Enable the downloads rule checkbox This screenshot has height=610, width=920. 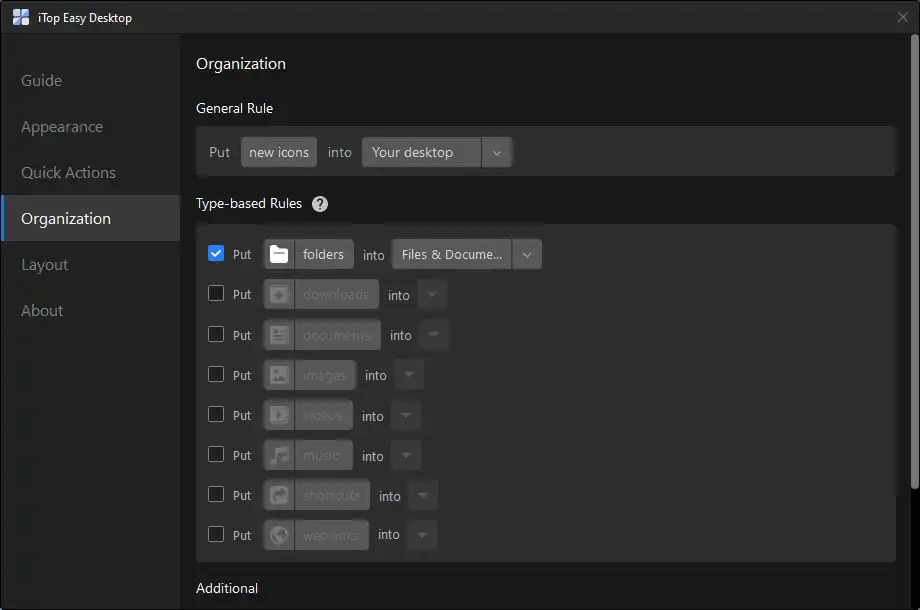(x=216, y=294)
